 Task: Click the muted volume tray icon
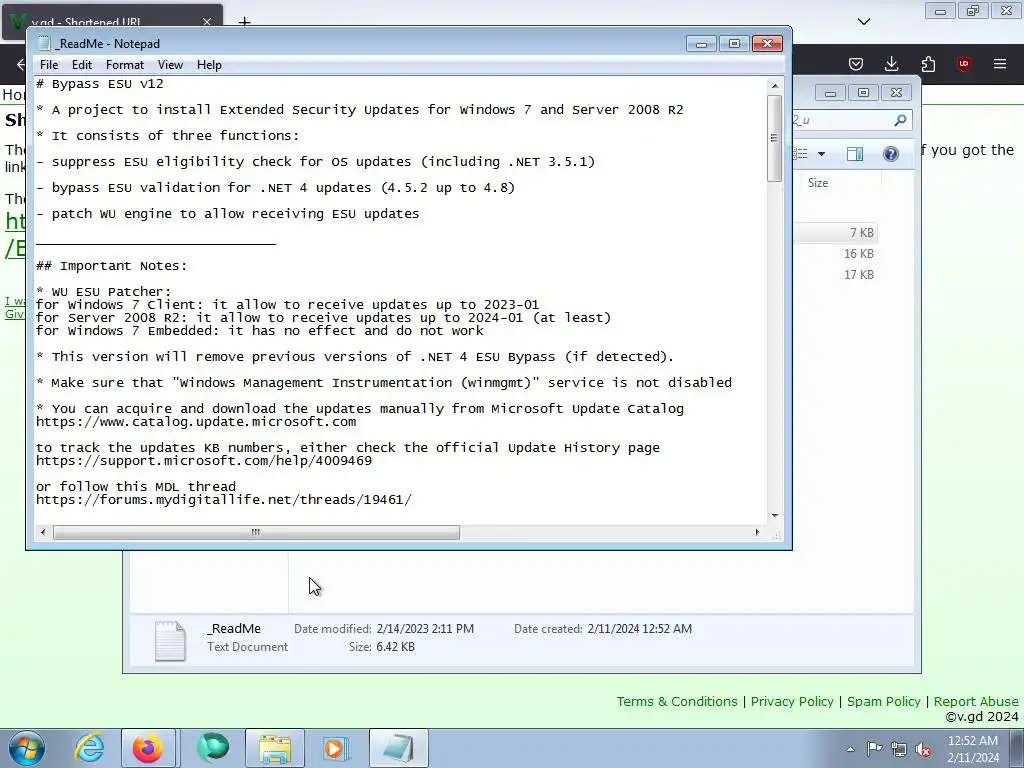click(923, 749)
